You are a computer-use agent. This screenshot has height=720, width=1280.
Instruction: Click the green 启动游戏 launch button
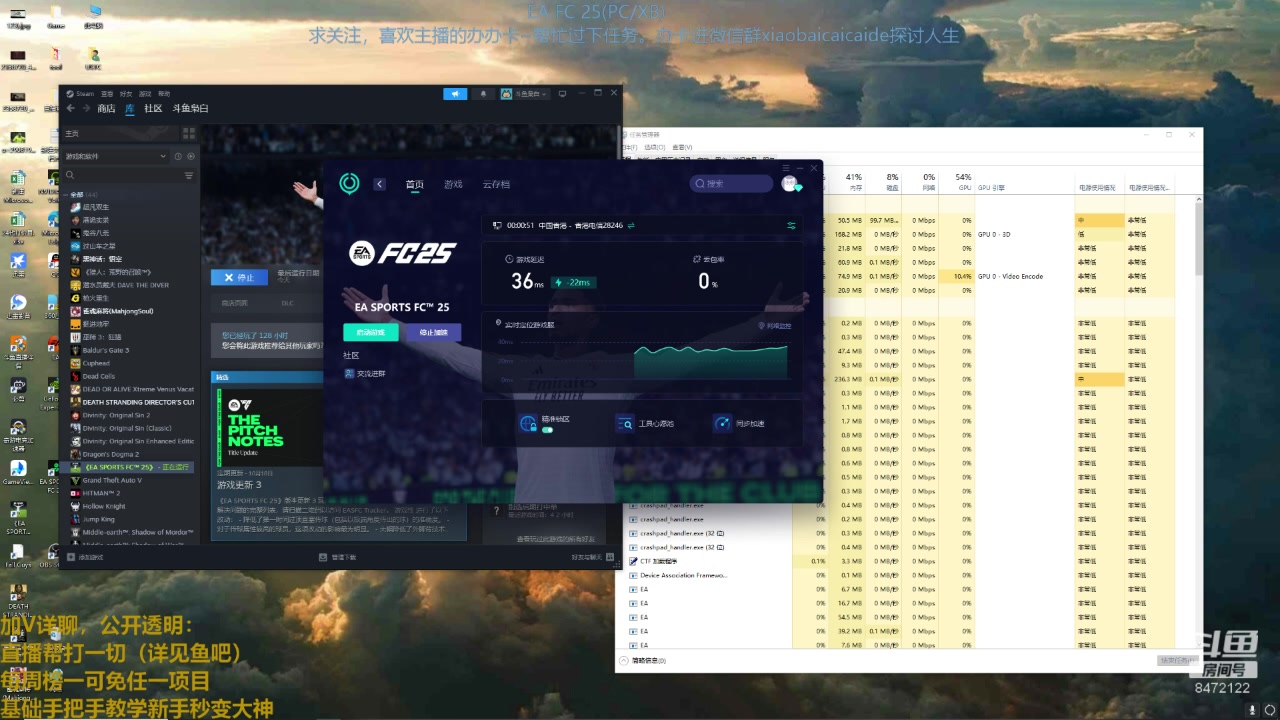click(x=371, y=332)
